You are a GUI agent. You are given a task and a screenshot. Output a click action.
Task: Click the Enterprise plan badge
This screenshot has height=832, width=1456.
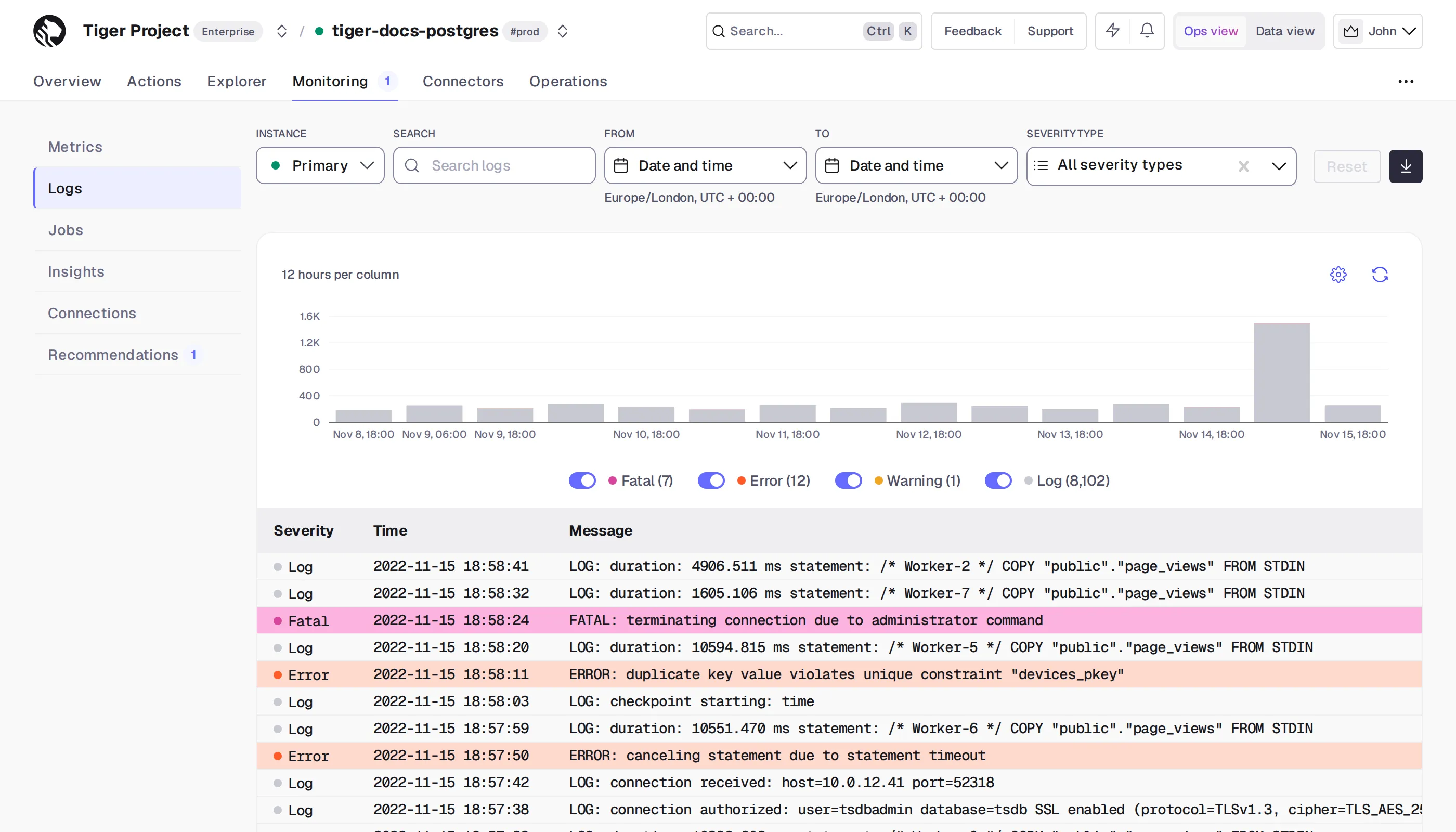tap(228, 31)
